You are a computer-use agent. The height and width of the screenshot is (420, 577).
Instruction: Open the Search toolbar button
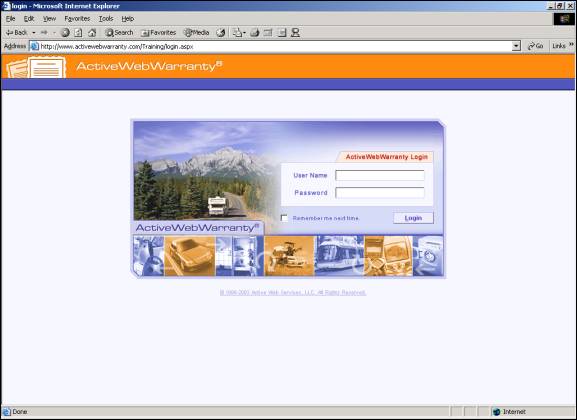tap(119, 33)
